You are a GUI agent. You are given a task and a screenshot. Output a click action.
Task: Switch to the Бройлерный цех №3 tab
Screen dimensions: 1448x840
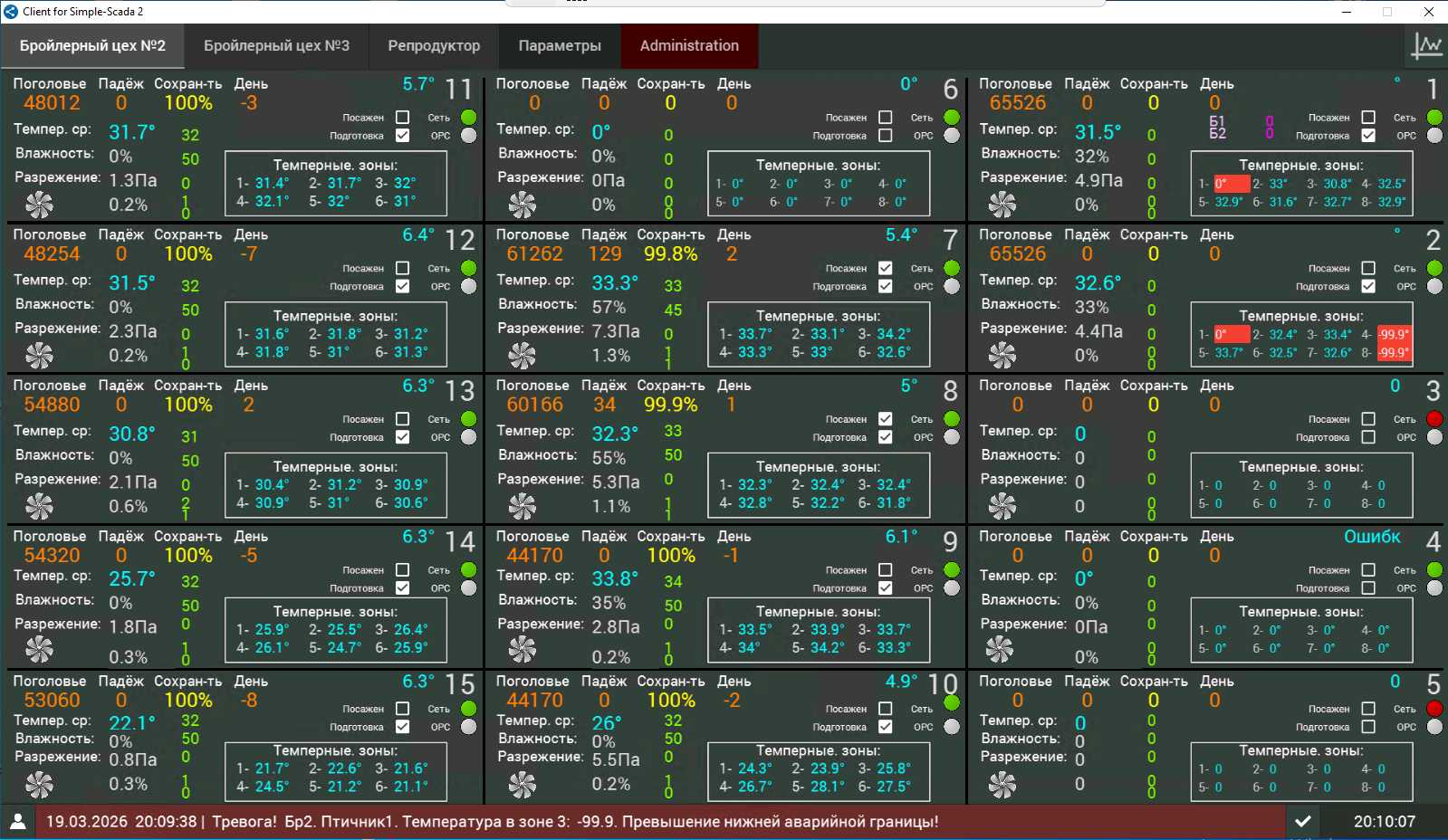(276, 45)
